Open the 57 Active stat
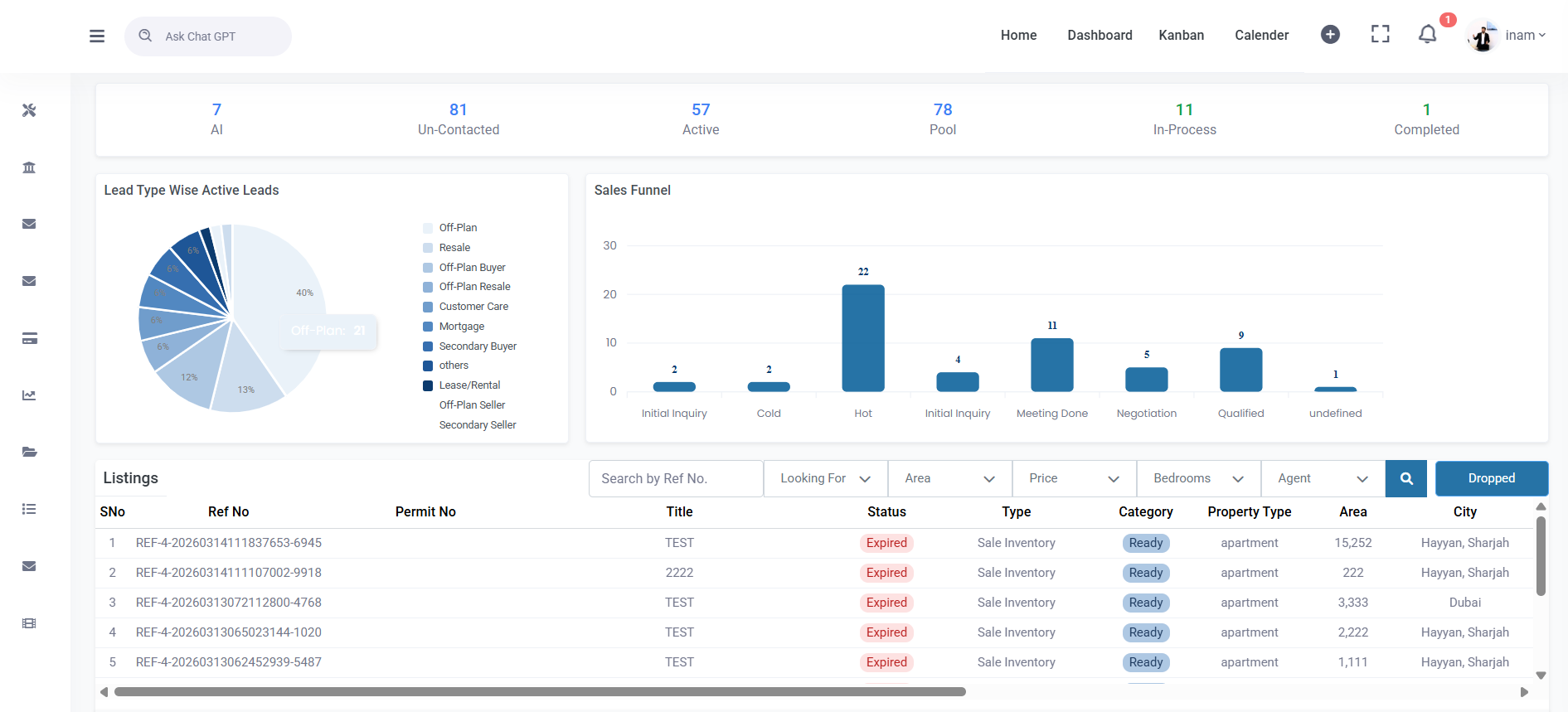This screenshot has height=712, width=1568. click(701, 119)
